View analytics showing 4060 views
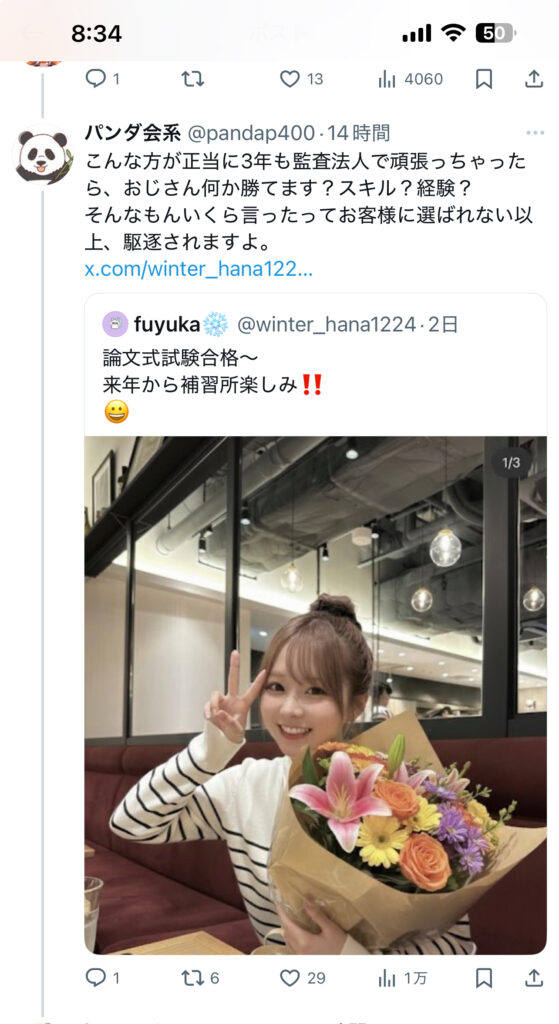Image resolution: width=559 pixels, height=1024 pixels. tap(410, 79)
